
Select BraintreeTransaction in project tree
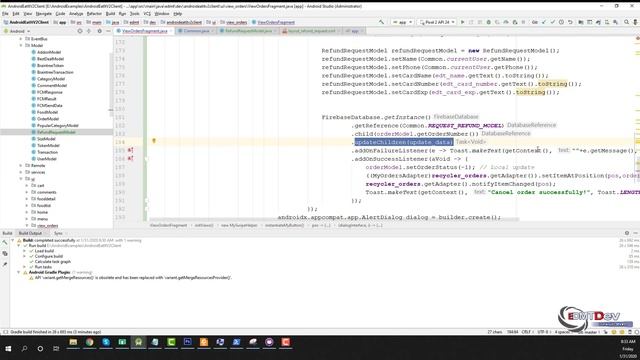pos(55,72)
